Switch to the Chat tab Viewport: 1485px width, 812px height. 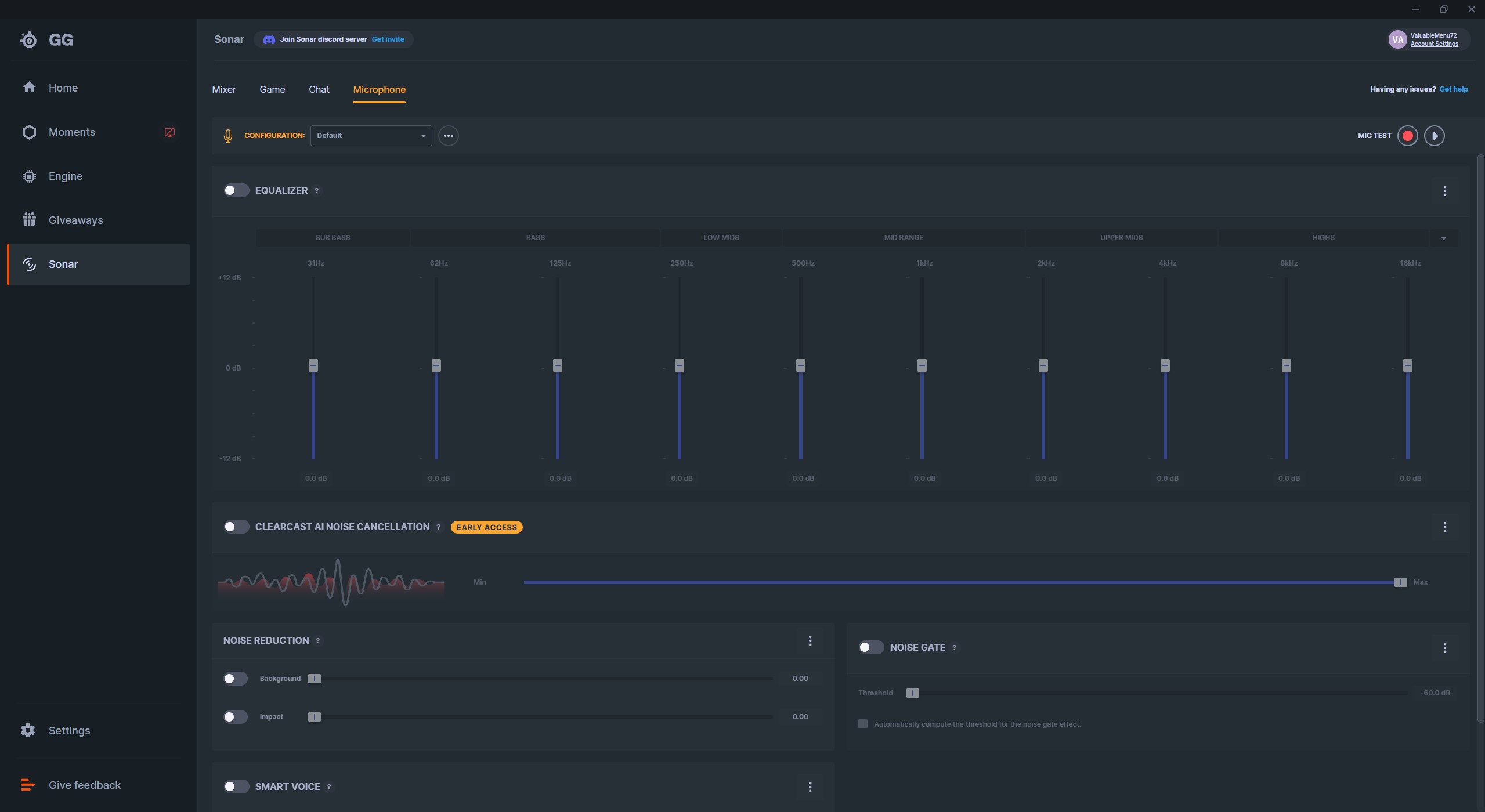click(x=319, y=89)
